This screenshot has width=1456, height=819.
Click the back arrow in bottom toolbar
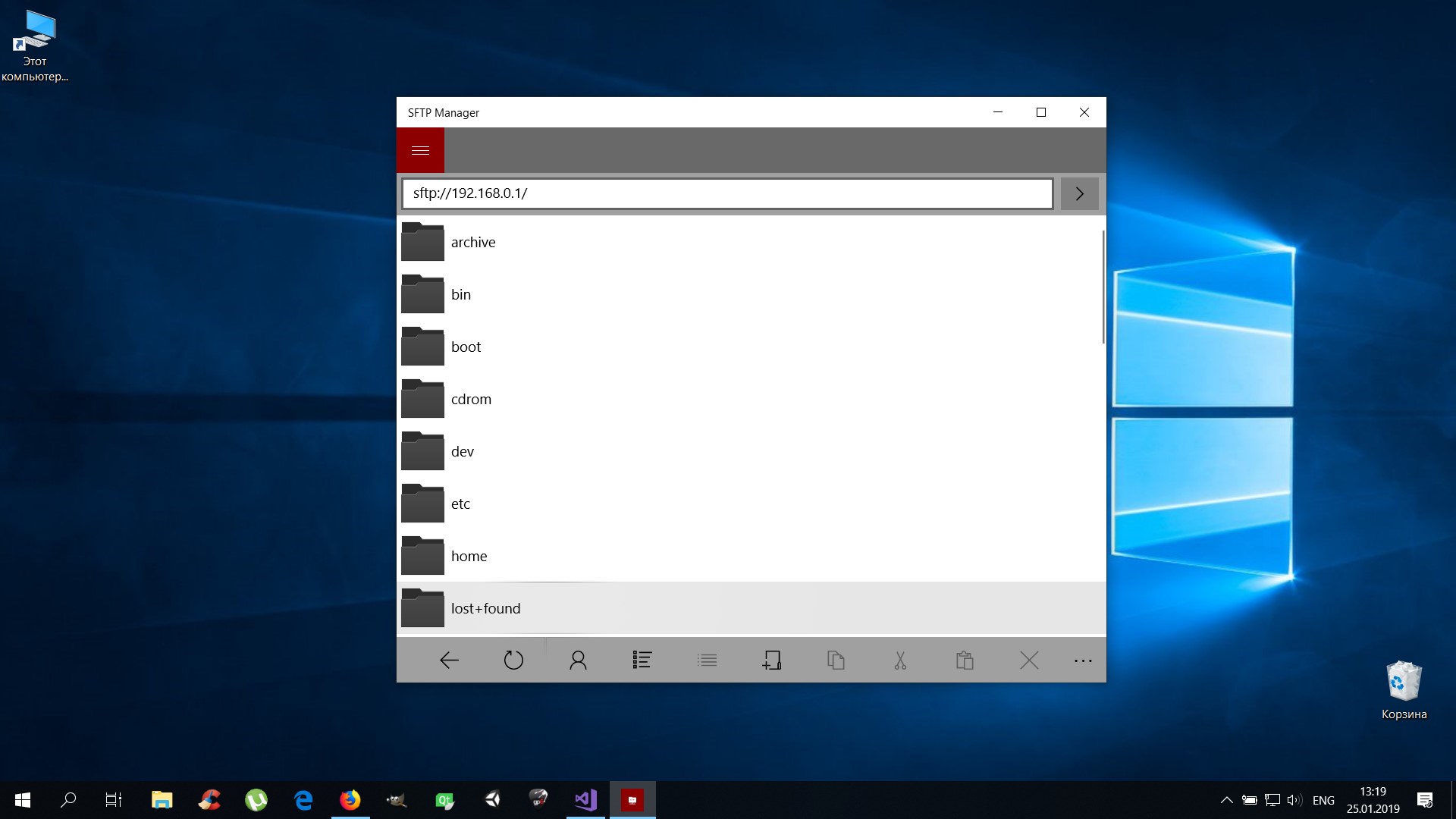(x=449, y=661)
